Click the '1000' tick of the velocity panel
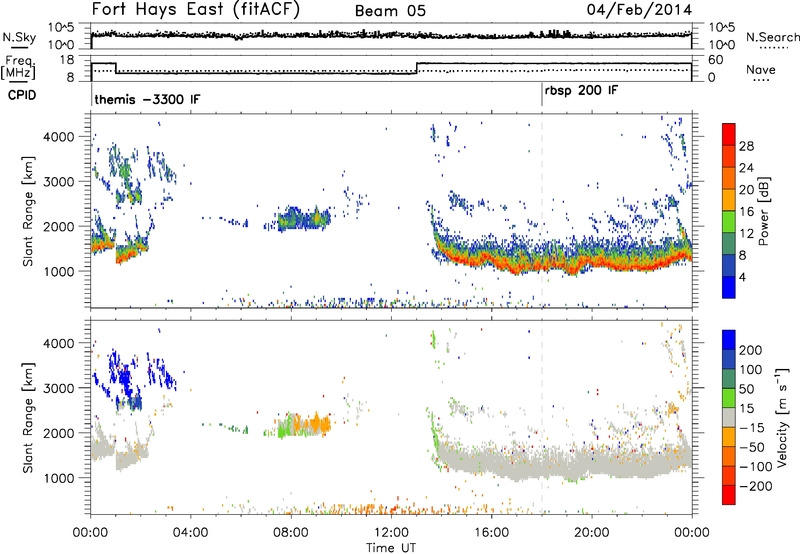The image size is (800, 554). pos(59,478)
